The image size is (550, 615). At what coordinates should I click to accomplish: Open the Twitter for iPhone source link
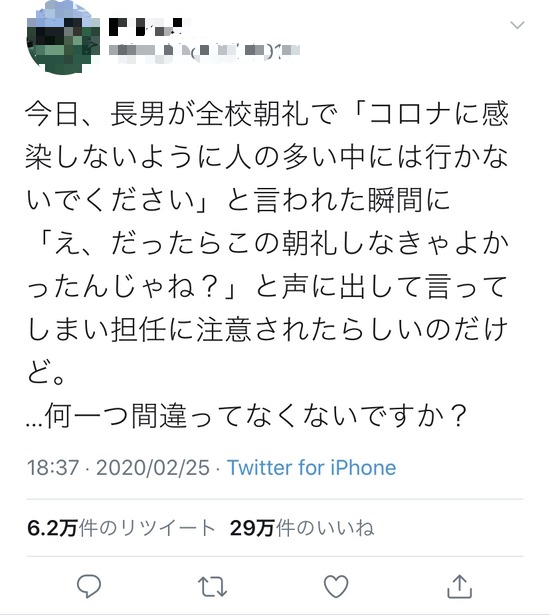(311, 468)
